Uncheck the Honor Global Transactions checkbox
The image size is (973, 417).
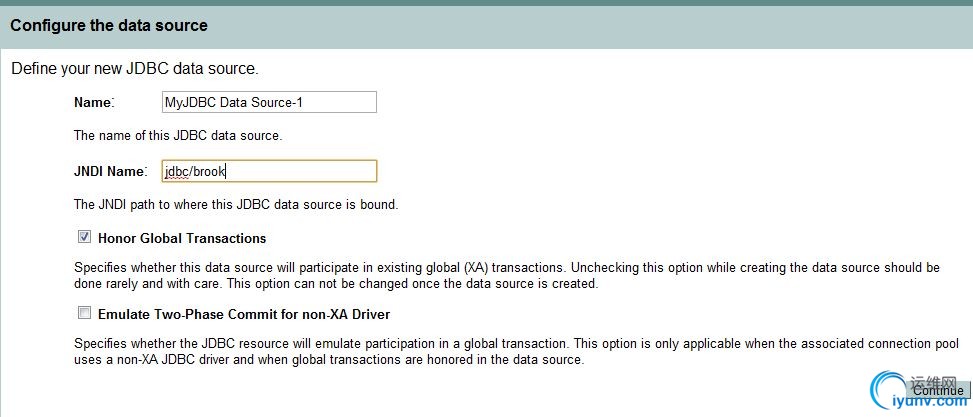point(84,238)
